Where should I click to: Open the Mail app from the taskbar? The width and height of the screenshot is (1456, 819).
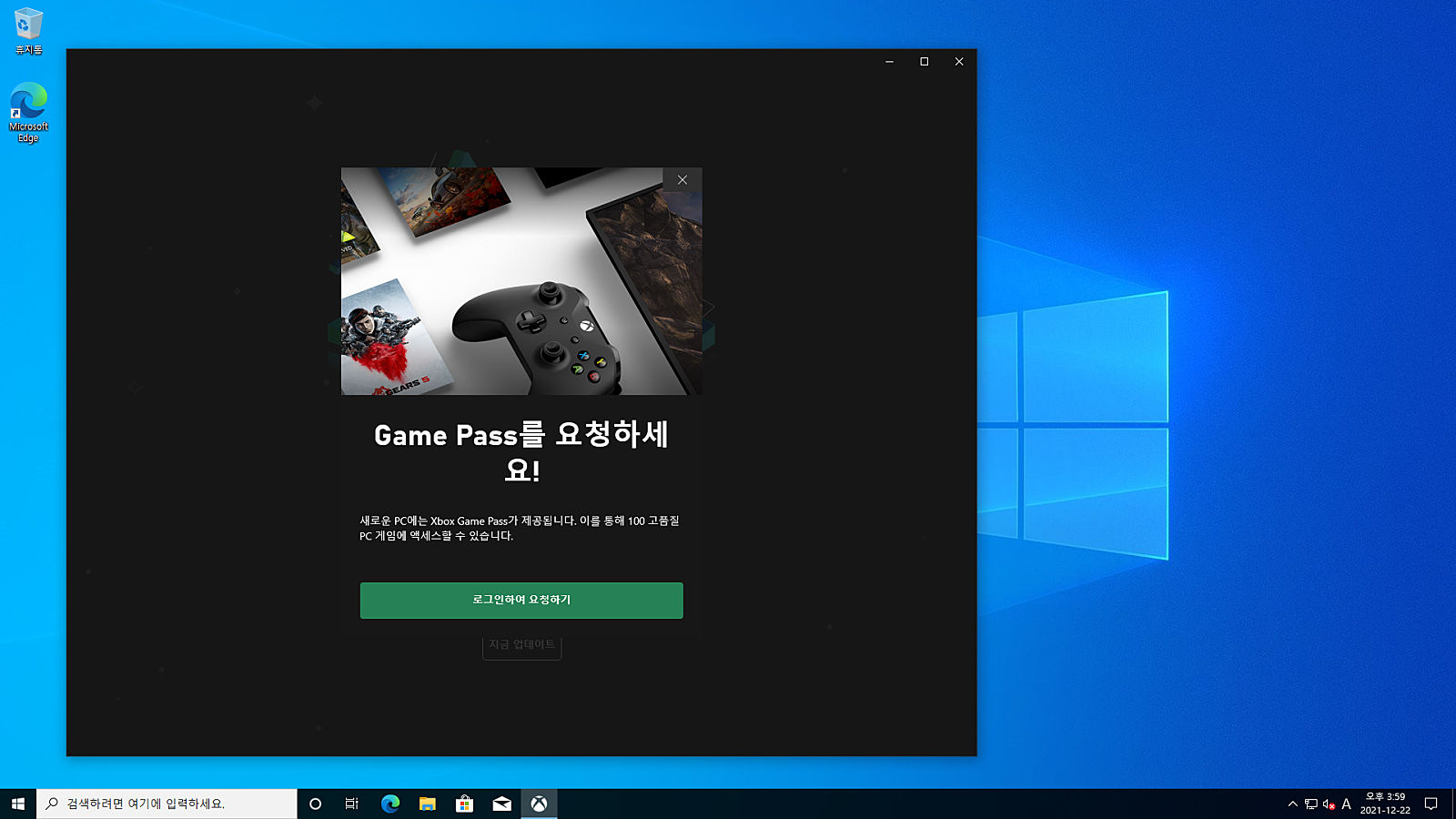point(502,804)
